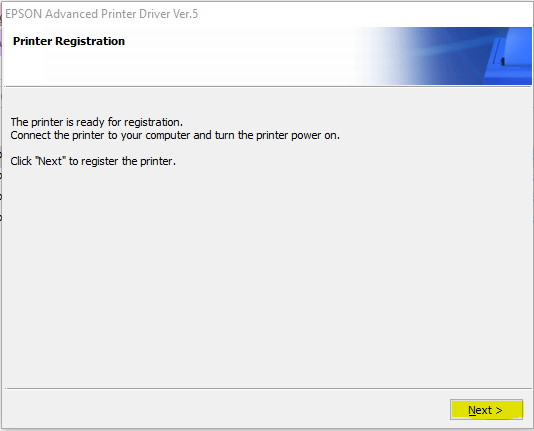
Task: Click the white header area beside the heading
Action: 238,56
